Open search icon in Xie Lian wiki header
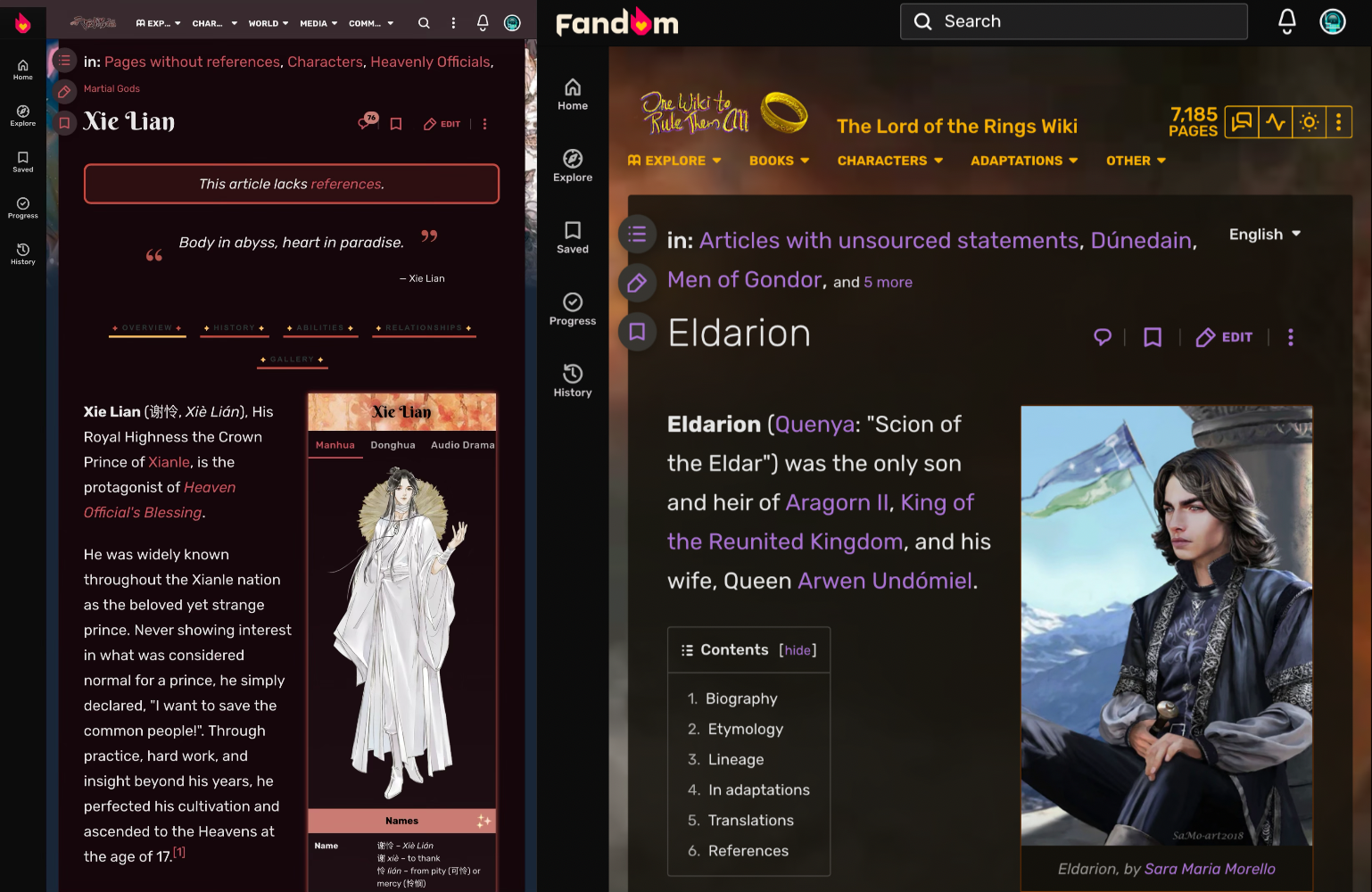This screenshot has width=1372, height=892. tap(424, 23)
